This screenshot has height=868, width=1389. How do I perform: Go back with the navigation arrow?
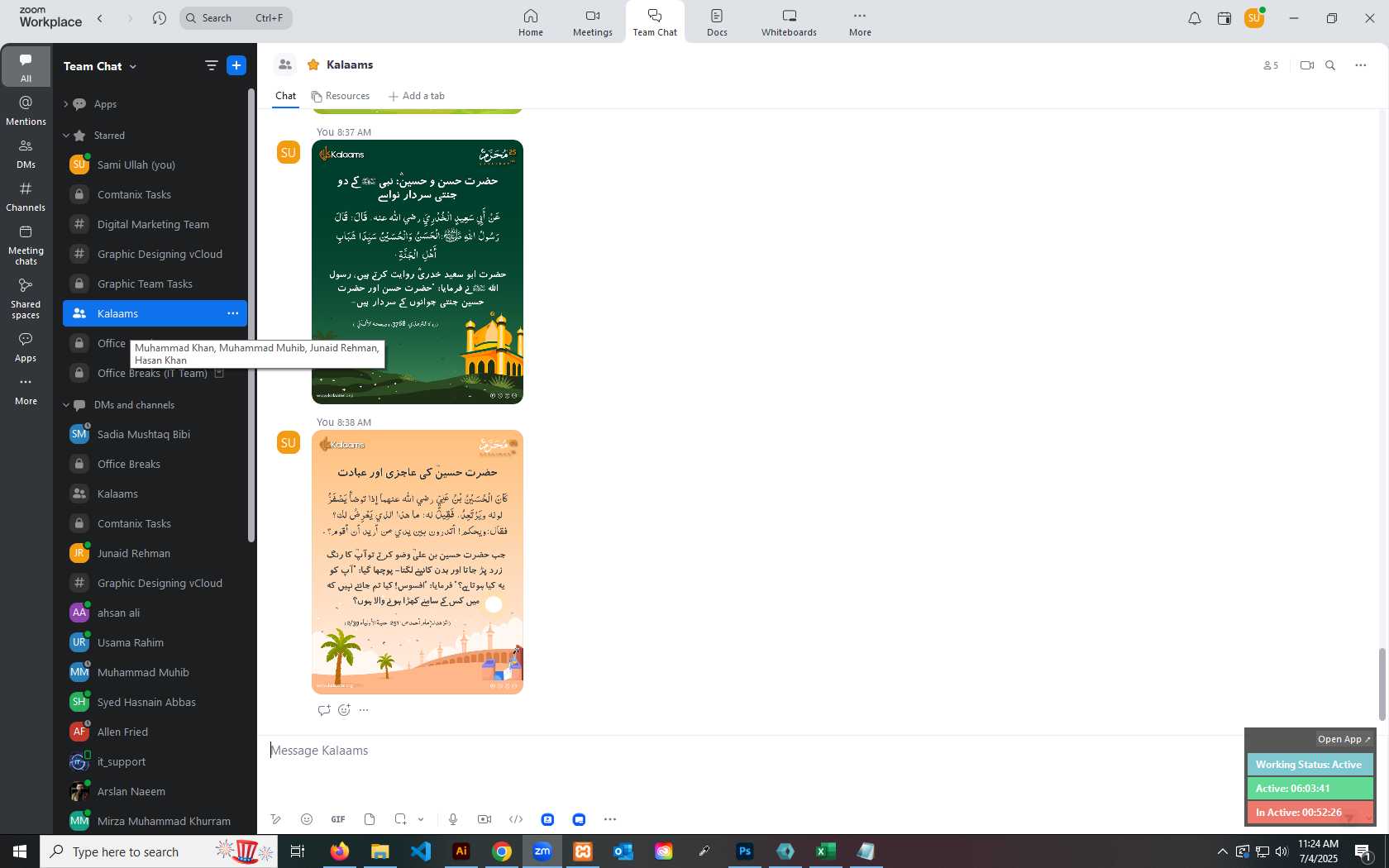pyautogui.click(x=100, y=18)
